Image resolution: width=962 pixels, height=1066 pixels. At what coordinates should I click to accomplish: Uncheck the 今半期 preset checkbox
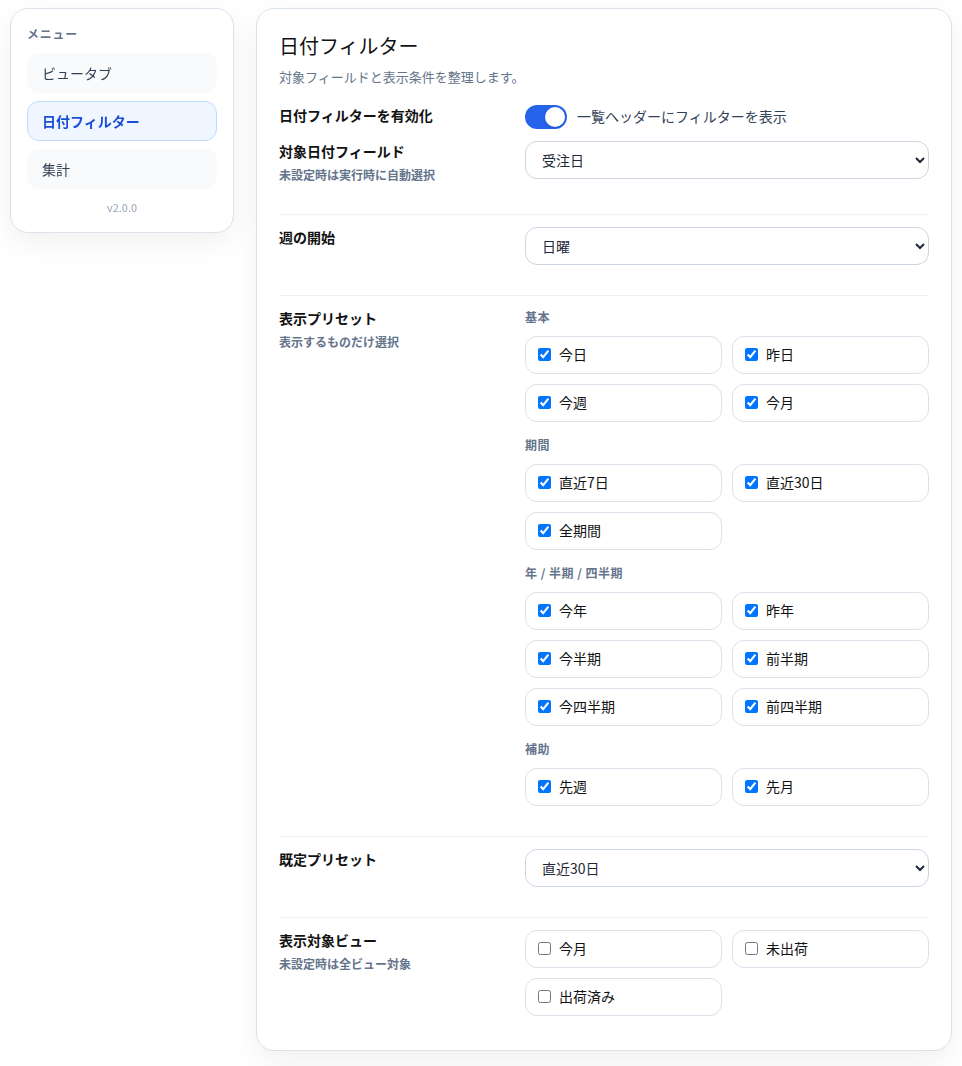click(x=545, y=658)
